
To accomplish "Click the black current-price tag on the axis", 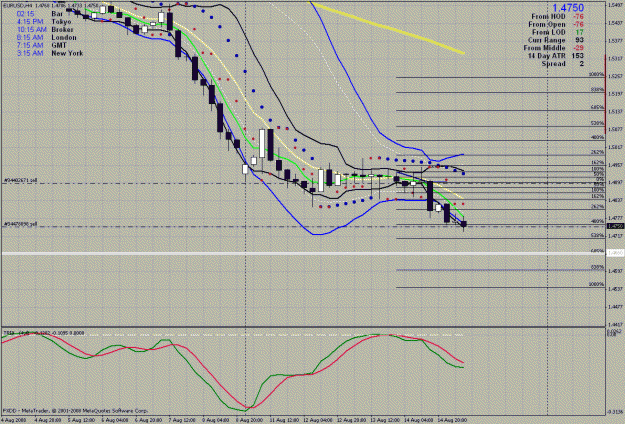I will click(616, 226).
